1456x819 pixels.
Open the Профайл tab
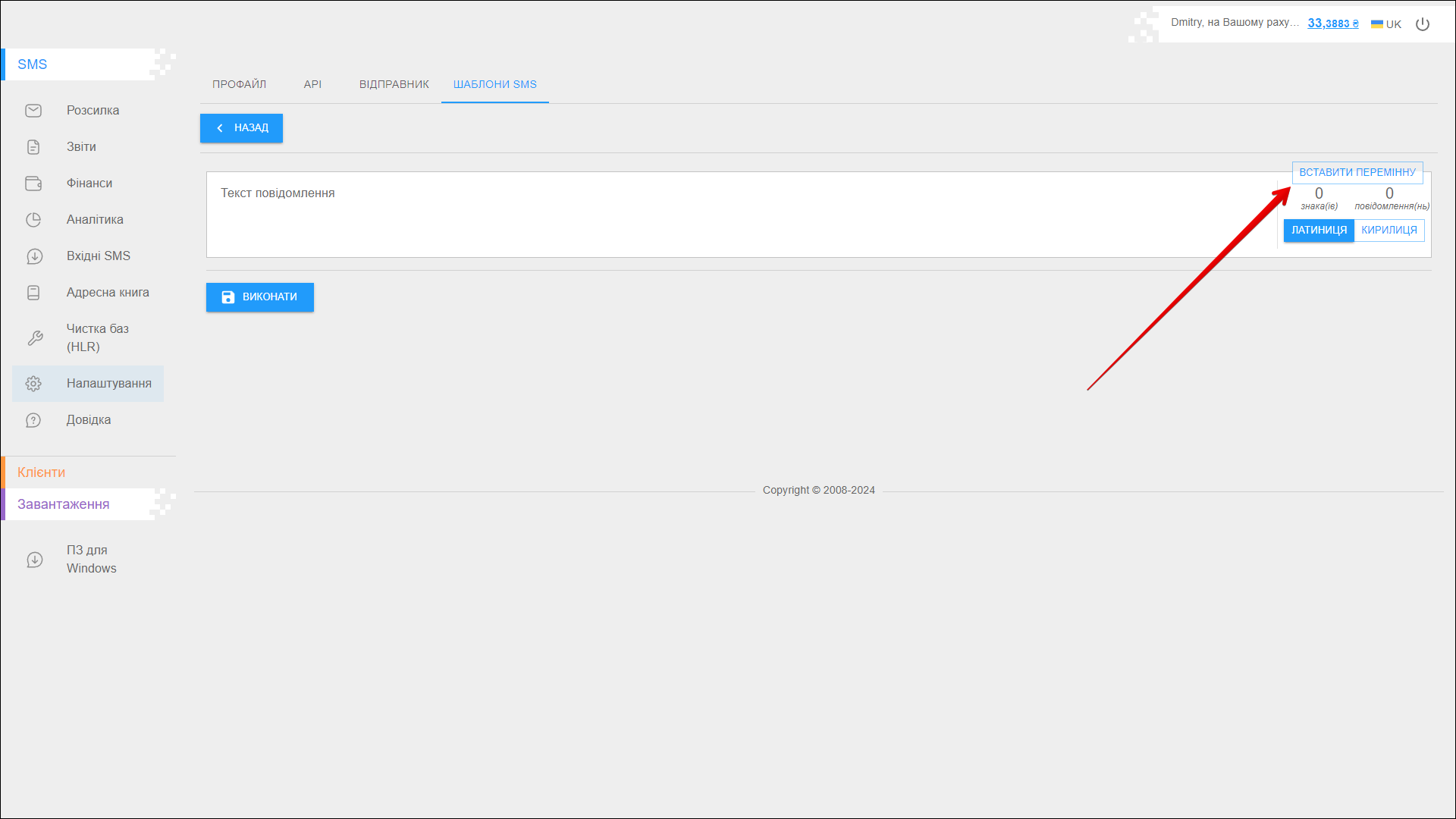tap(239, 84)
